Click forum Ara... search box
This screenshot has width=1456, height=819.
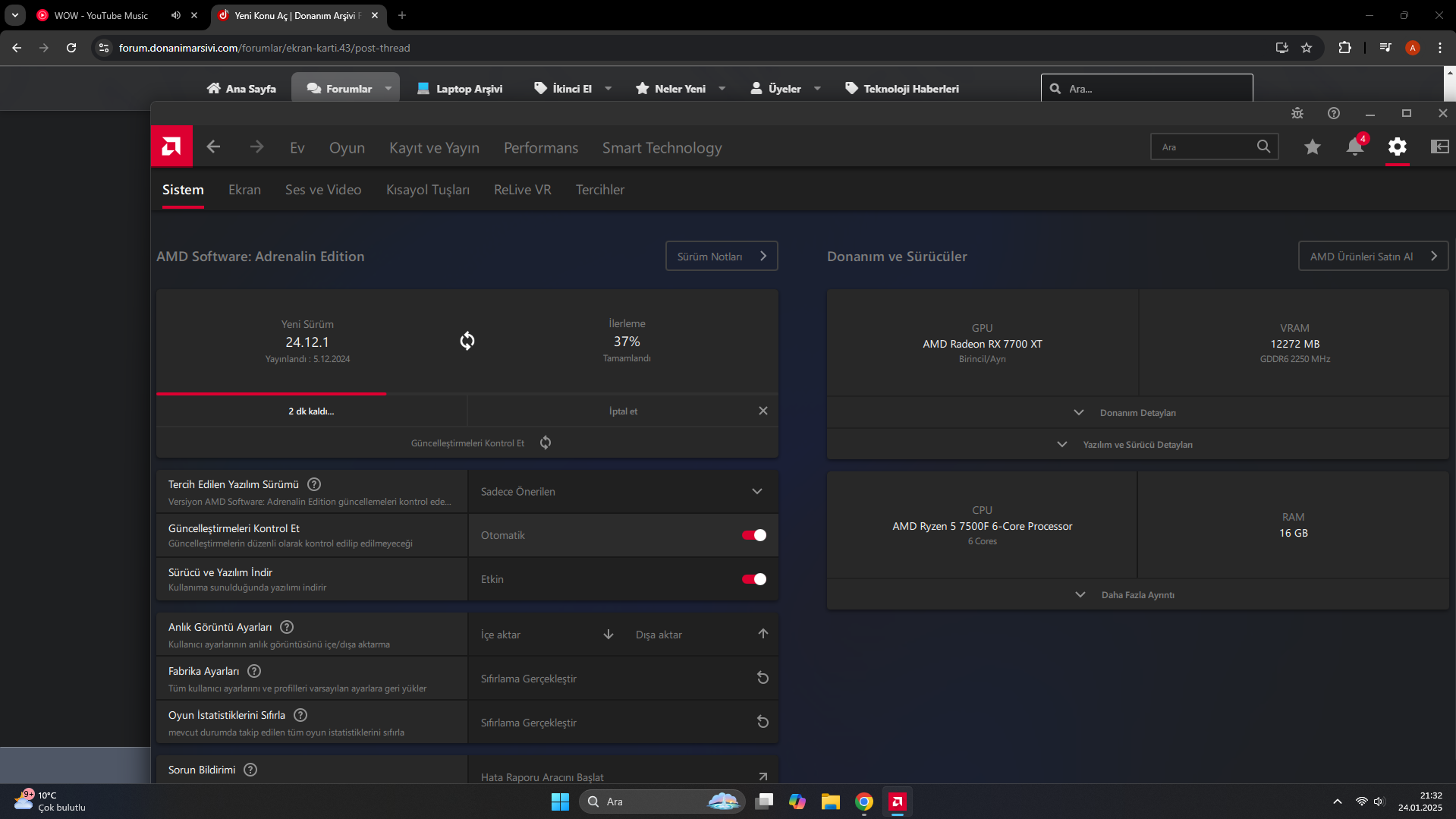click(x=1146, y=89)
